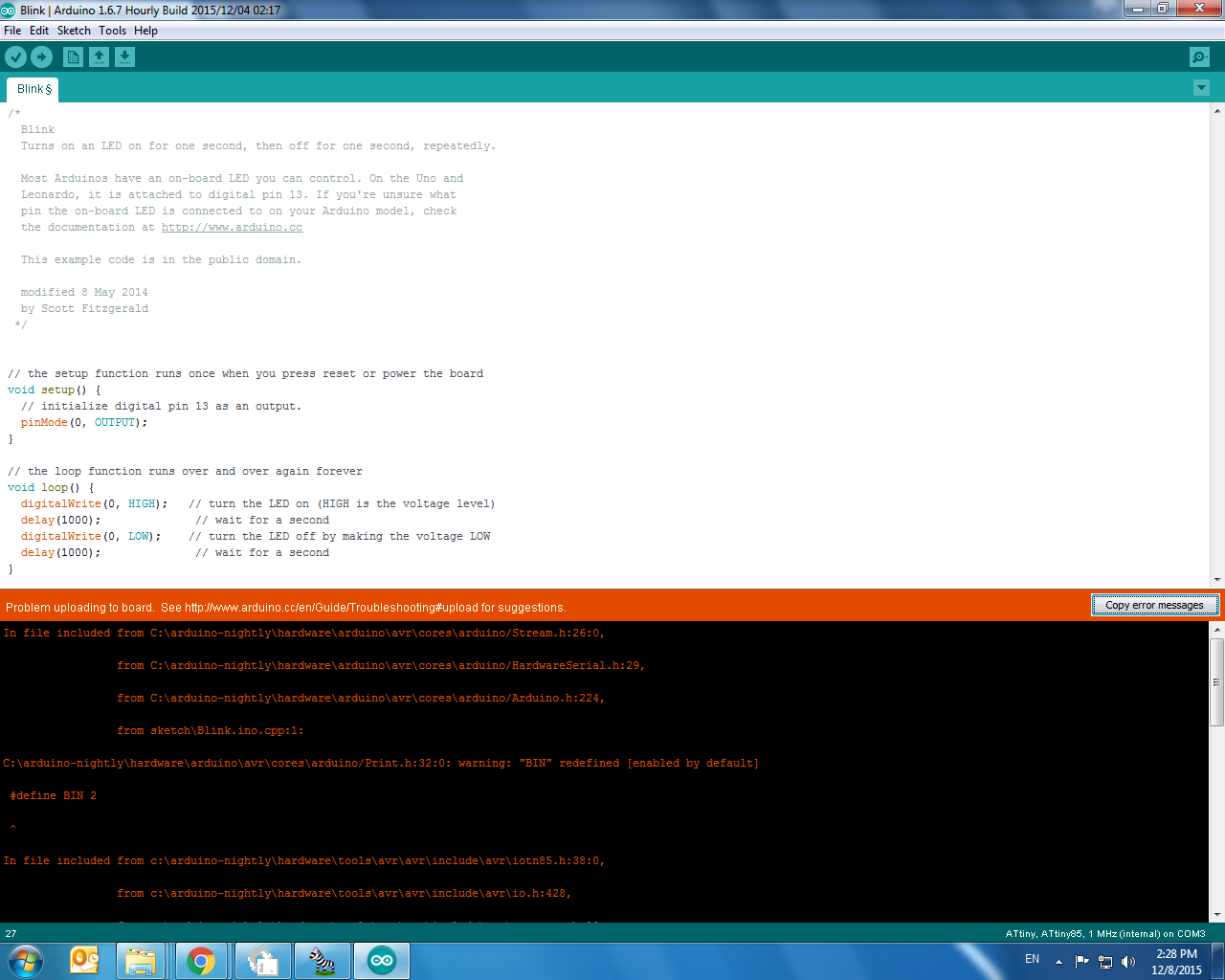Click the "BIN" redefined warning line in console
This screenshot has width=1225, height=980.
click(x=381, y=764)
